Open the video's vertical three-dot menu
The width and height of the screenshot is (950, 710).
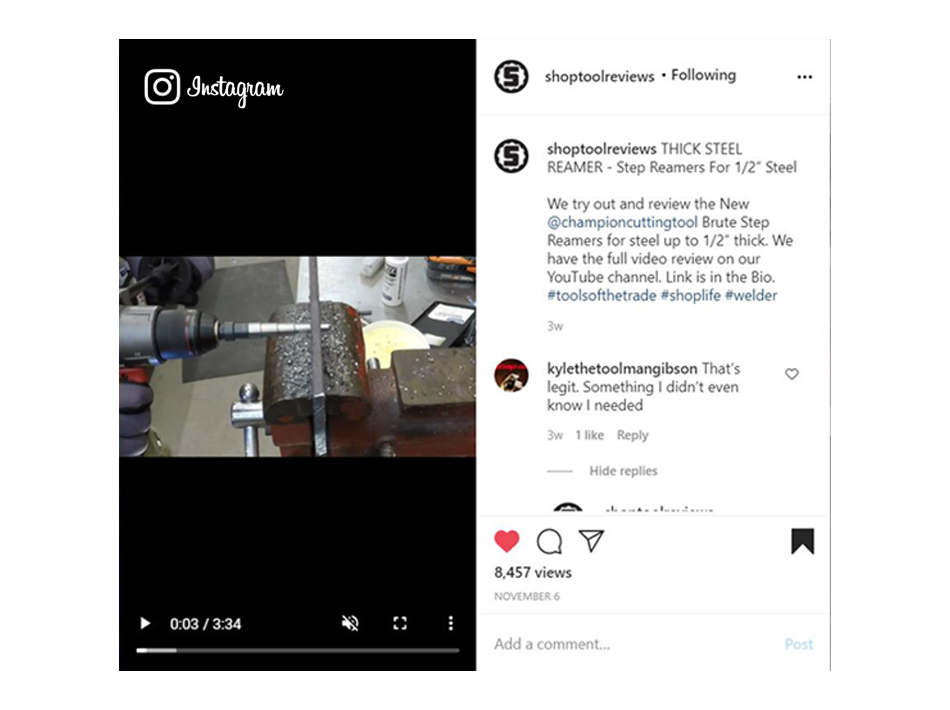[x=450, y=623]
